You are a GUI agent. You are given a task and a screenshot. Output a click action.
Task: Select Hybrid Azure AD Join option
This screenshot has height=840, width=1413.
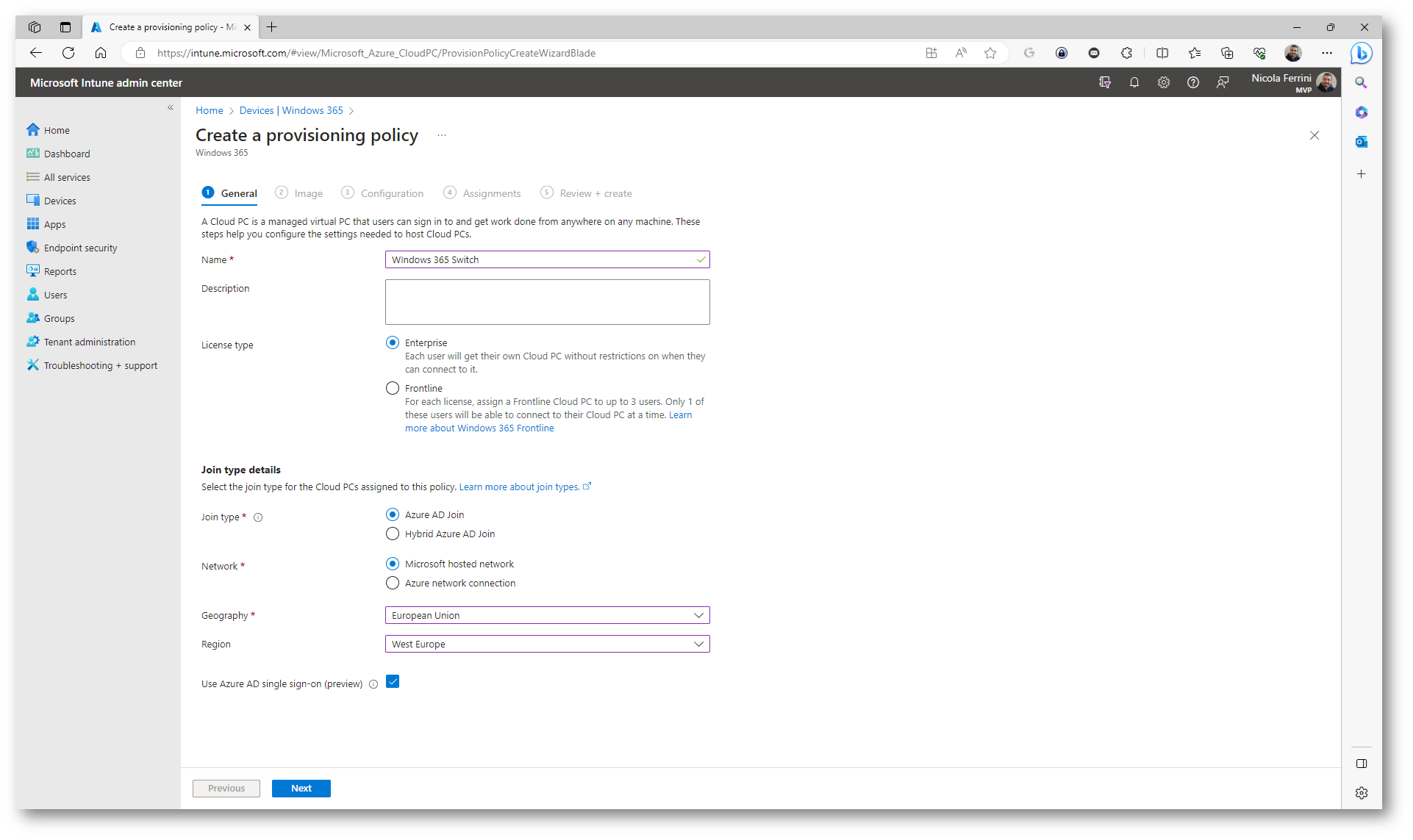point(393,534)
